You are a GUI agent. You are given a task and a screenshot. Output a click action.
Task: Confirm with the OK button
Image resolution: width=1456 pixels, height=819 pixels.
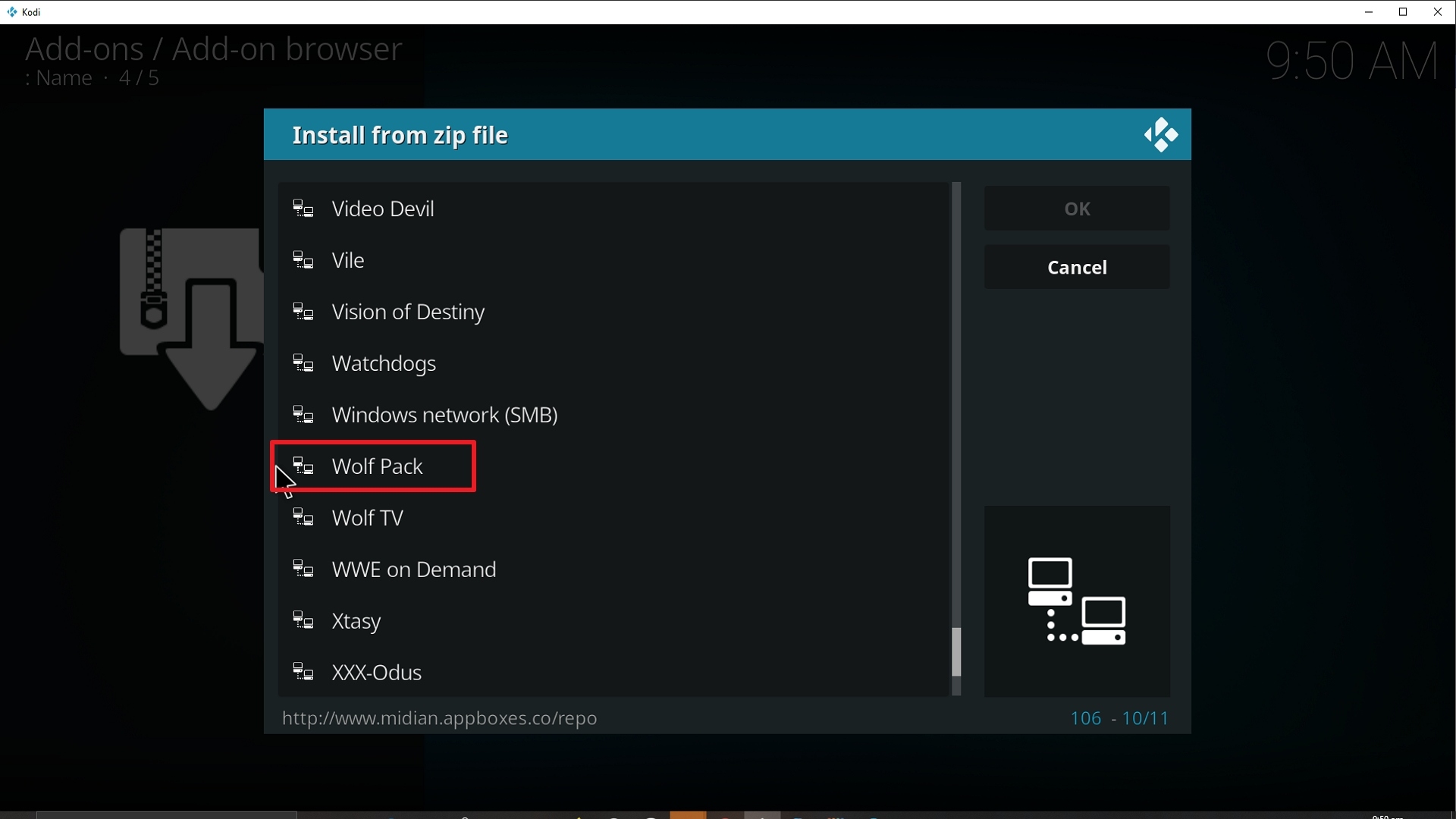(1077, 209)
